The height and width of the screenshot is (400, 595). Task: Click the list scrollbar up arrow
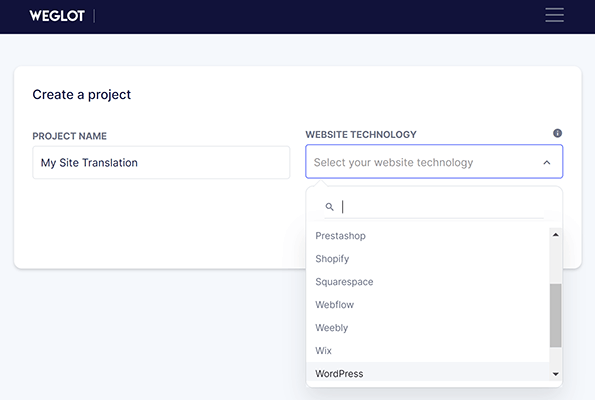pos(556,235)
